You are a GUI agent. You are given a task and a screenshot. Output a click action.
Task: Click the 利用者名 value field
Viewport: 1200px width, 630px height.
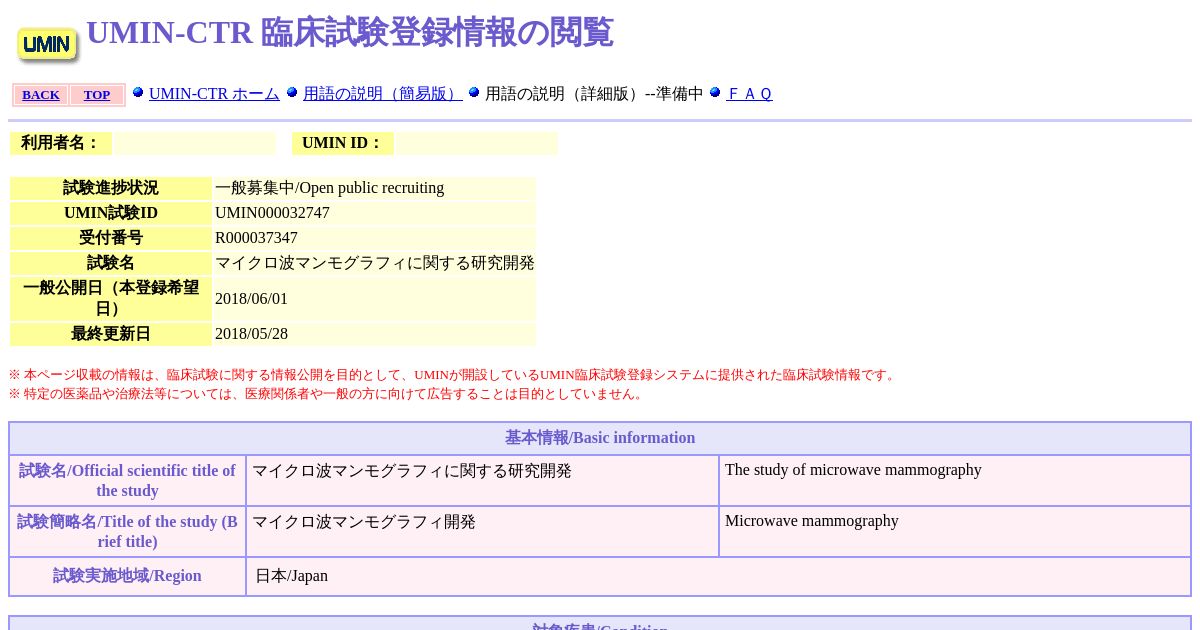tap(195, 143)
